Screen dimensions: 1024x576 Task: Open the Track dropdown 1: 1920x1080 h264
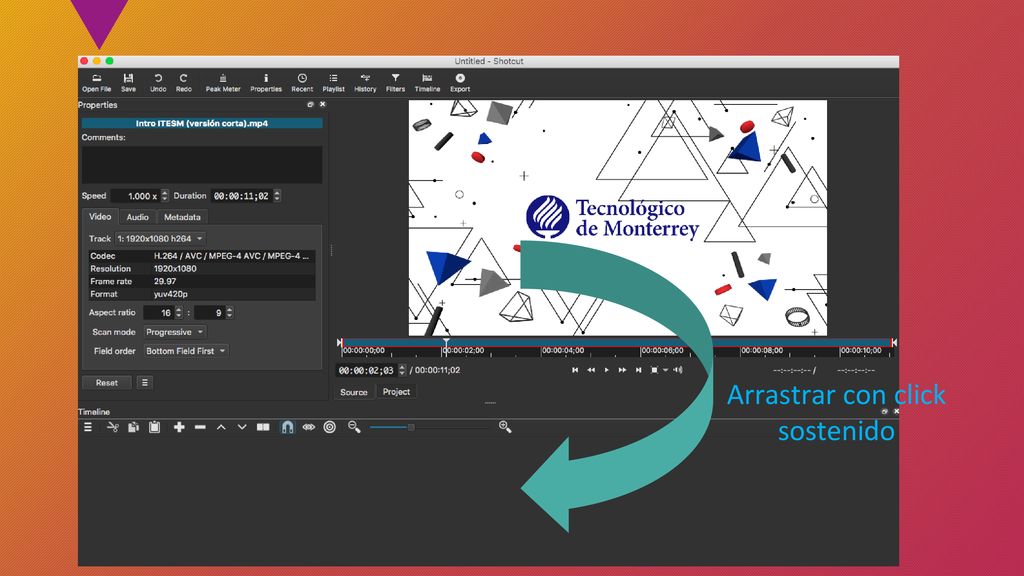point(160,238)
